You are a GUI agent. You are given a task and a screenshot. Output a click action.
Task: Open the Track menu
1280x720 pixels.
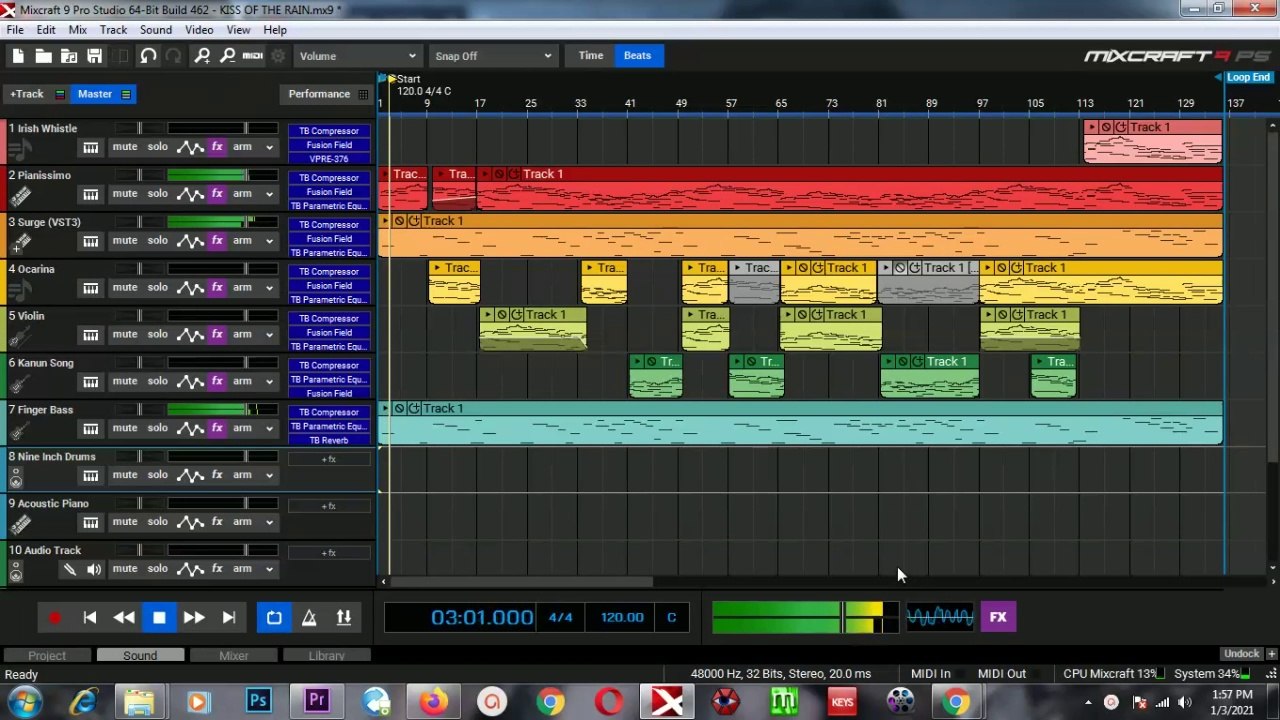point(113,30)
